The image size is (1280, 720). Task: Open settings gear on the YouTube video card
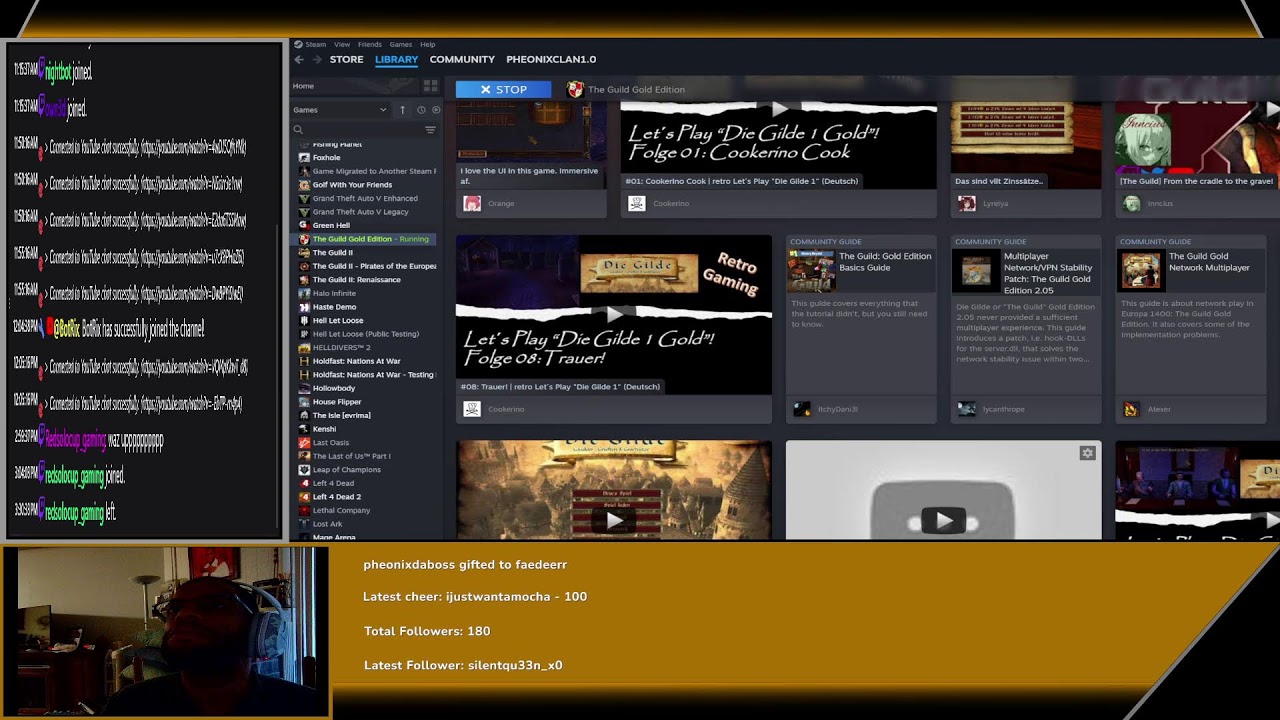1087,454
